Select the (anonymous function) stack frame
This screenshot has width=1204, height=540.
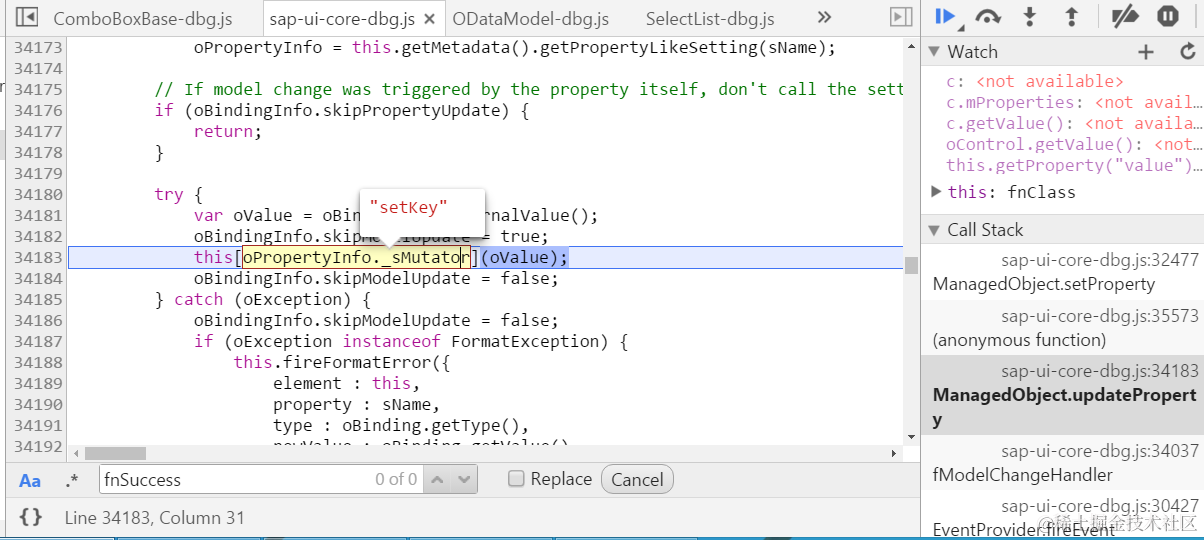coord(1062,328)
